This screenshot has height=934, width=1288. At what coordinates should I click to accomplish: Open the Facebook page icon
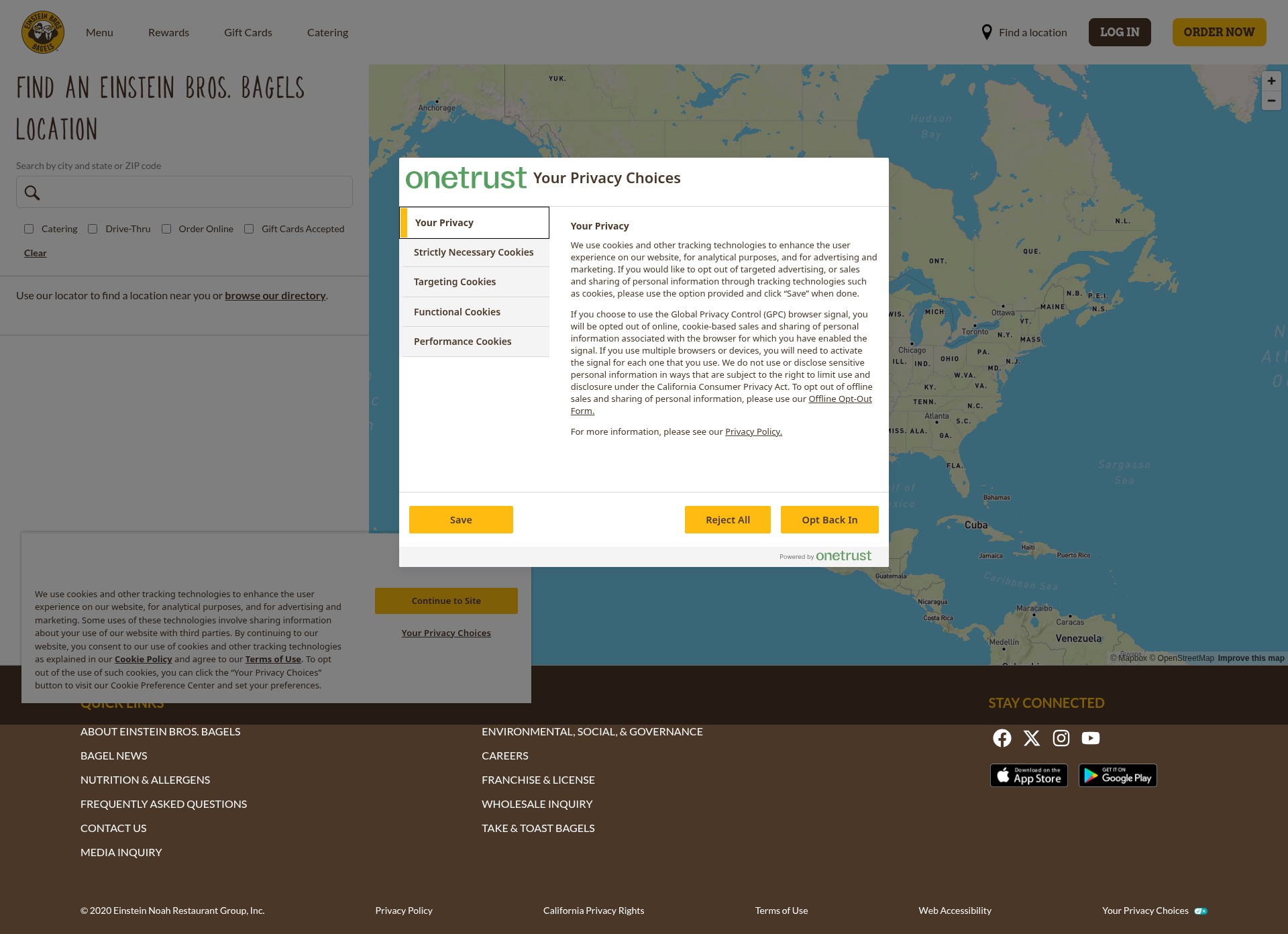(1002, 738)
